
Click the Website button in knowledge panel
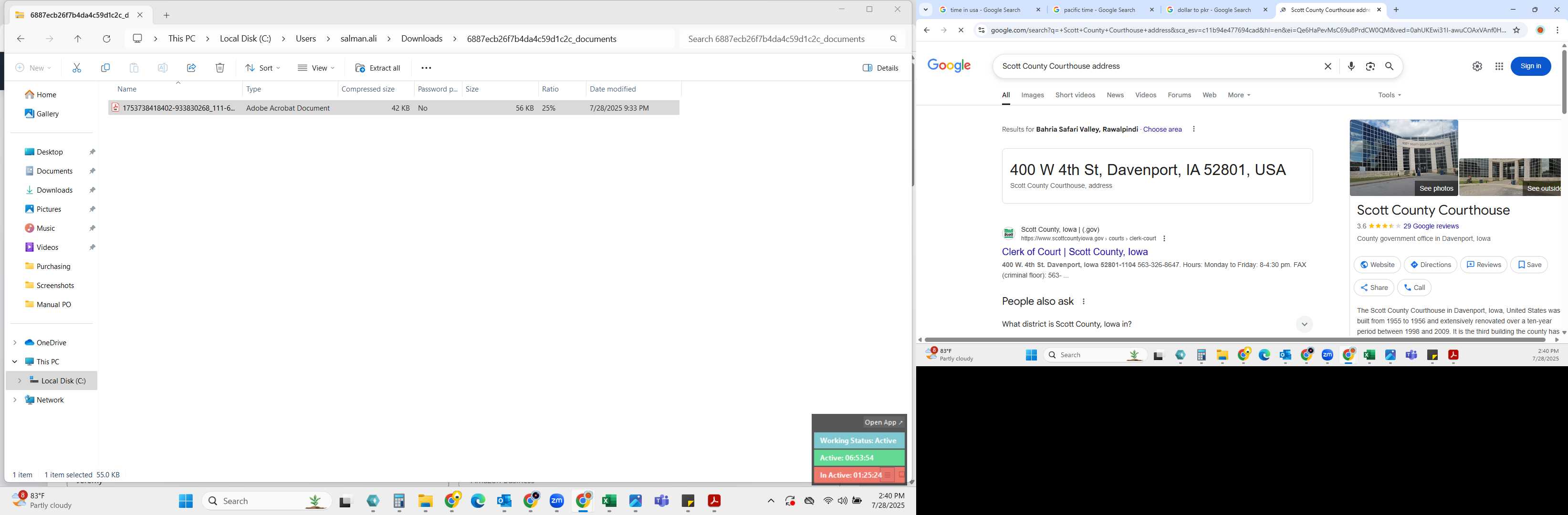[x=1377, y=265]
